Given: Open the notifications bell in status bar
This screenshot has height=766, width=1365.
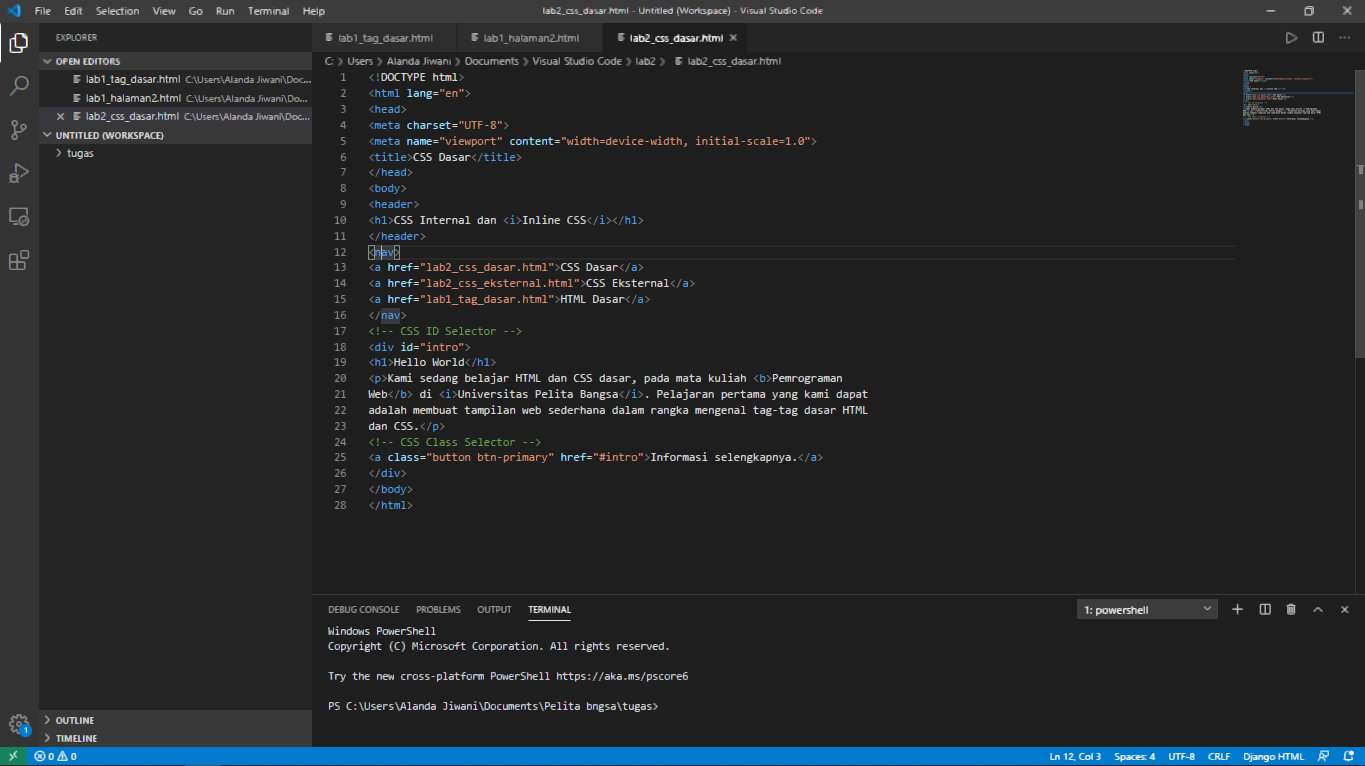Looking at the screenshot, I should click(x=1347, y=756).
